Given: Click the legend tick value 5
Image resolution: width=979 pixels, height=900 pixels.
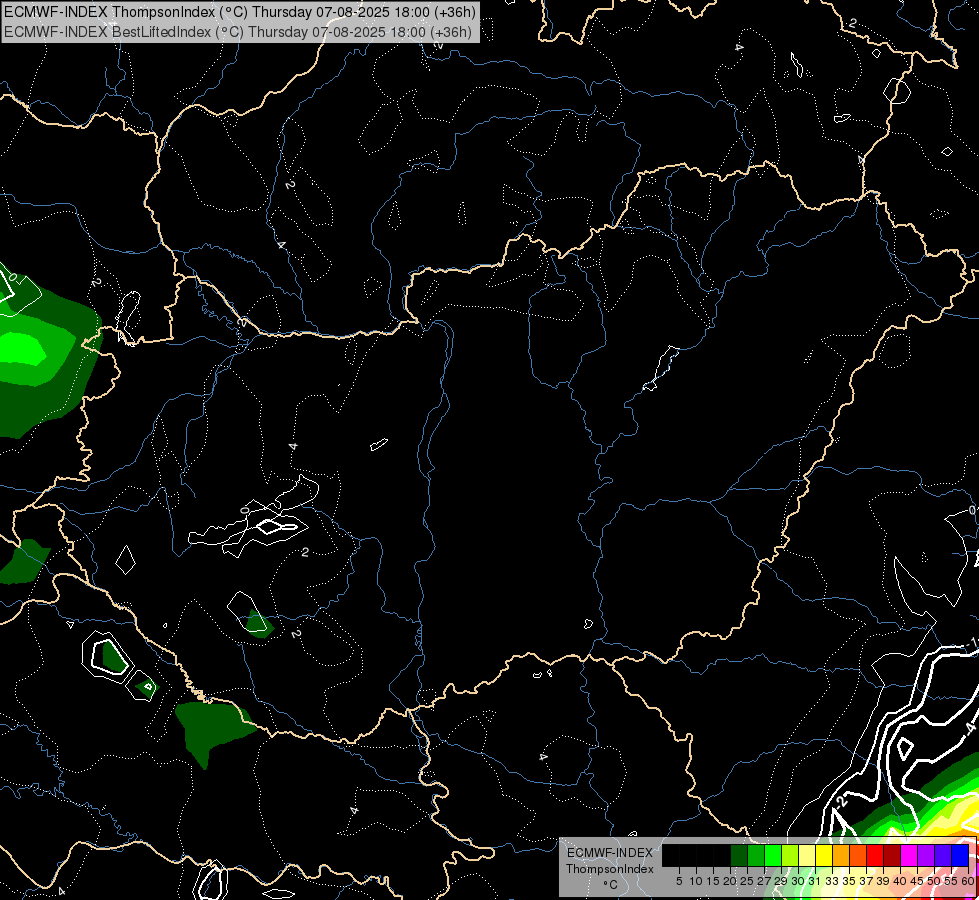Looking at the screenshot, I should point(679,881).
